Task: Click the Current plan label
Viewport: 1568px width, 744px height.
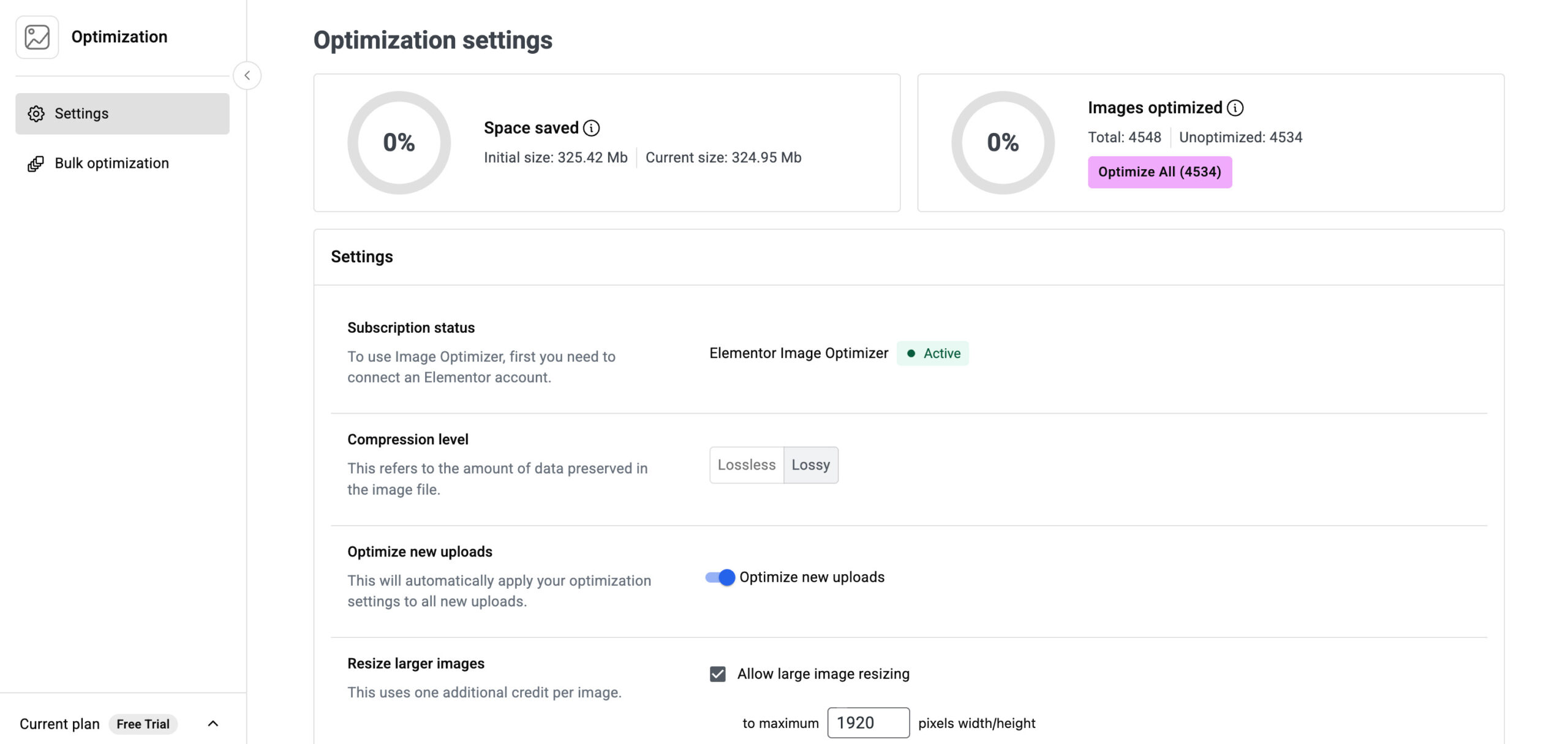Action: pos(59,724)
